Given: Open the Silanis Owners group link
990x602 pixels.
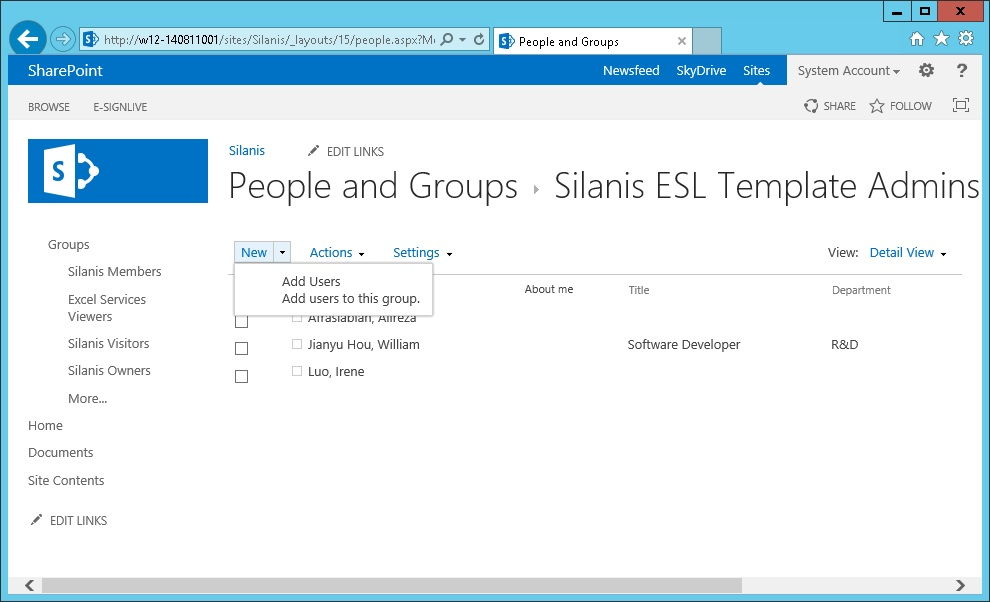Looking at the screenshot, I should coord(109,371).
